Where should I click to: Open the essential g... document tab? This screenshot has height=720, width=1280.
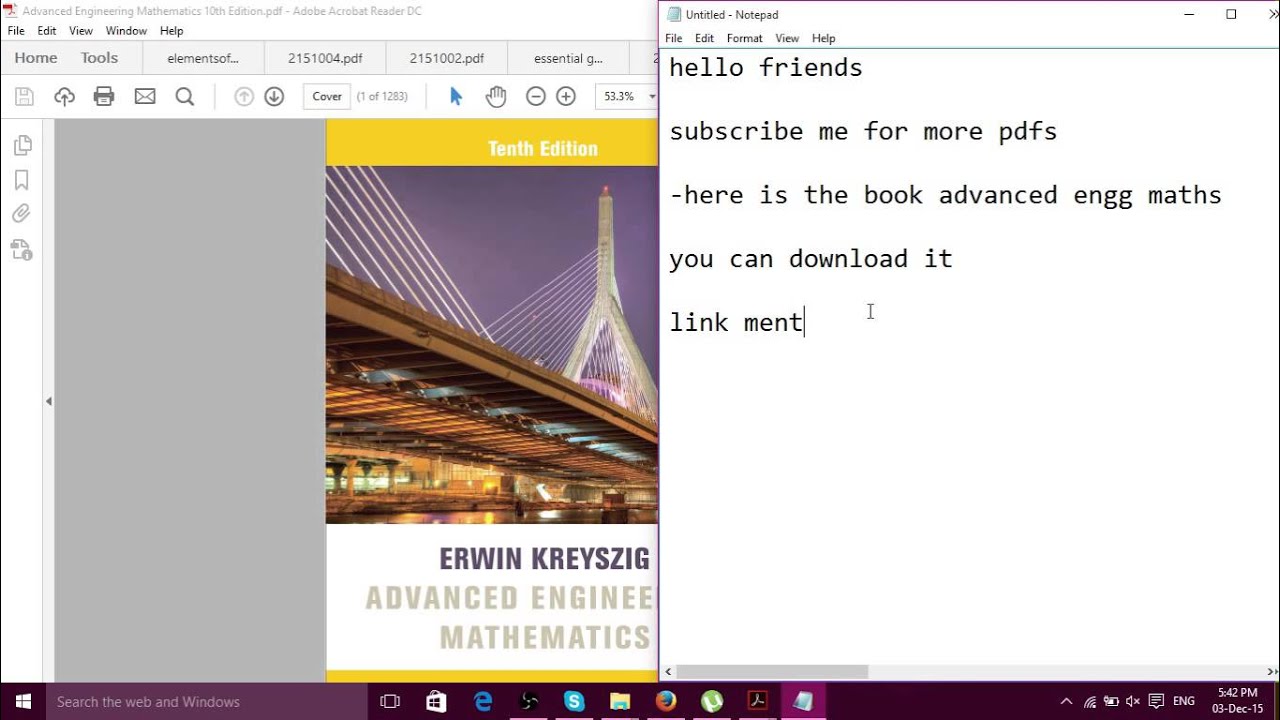[x=568, y=58]
